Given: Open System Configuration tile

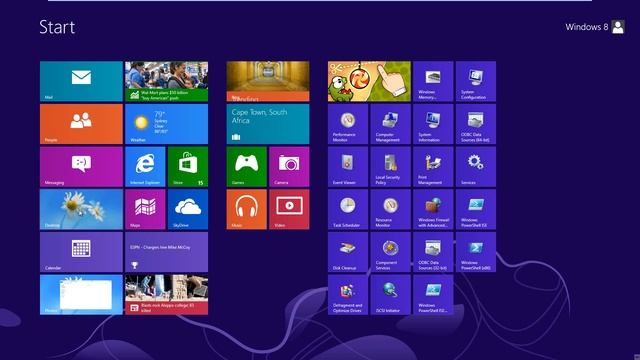Looking at the screenshot, I should tap(476, 81).
